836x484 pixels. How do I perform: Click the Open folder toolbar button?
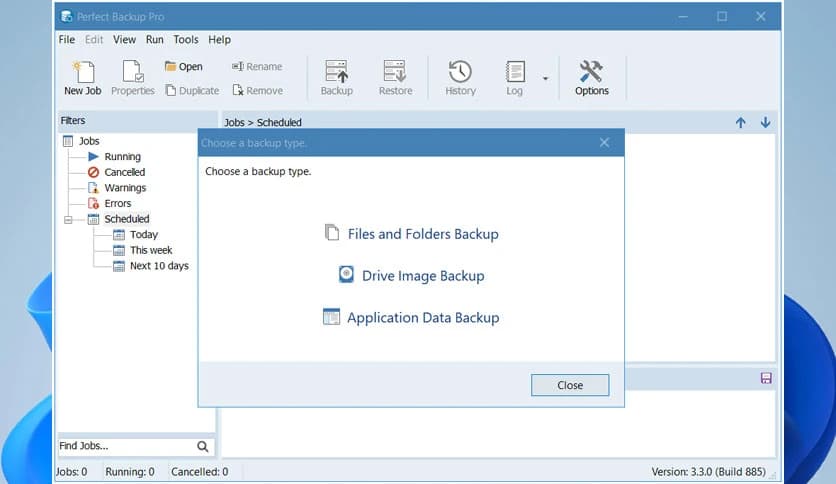point(183,66)
